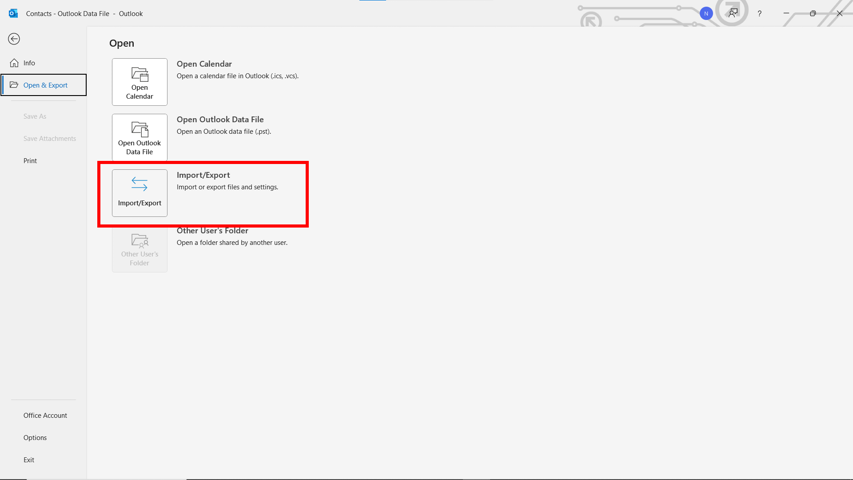Click "Import or export files and settings." description
This screenshot has height=480, width=853.
click(227, 187)
